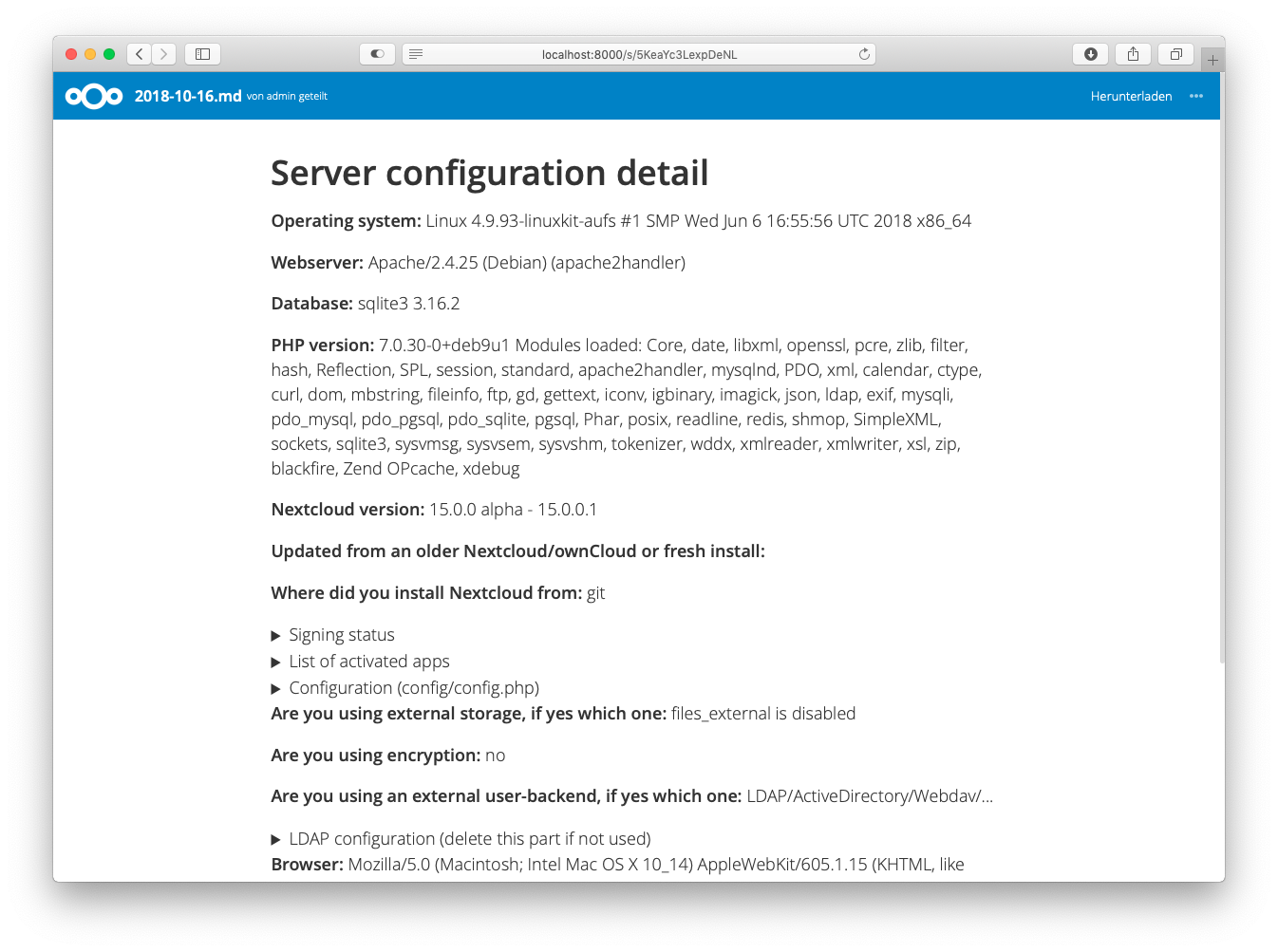Expand LDAP configuration section

click(461, 839)
